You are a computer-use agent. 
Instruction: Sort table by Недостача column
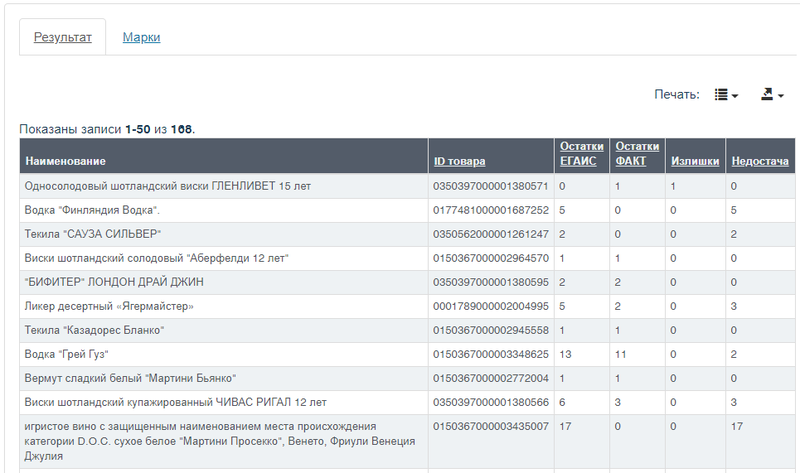pyautogui.click(x=760, y=161)
